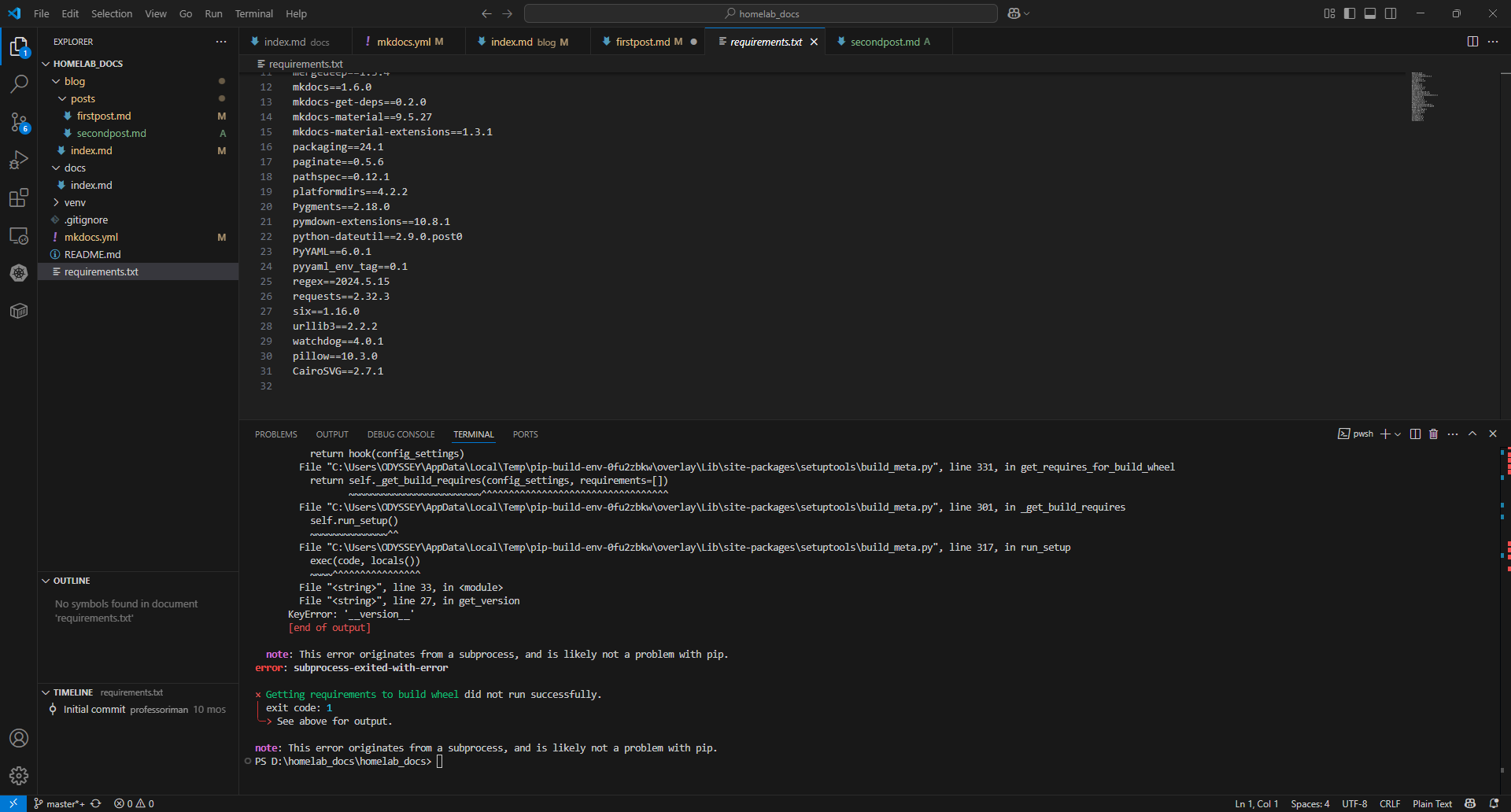This screenshot has height=812, width=1511.
Task: Toggle secondary side bar visibility
Action: tap(1391, 13)
